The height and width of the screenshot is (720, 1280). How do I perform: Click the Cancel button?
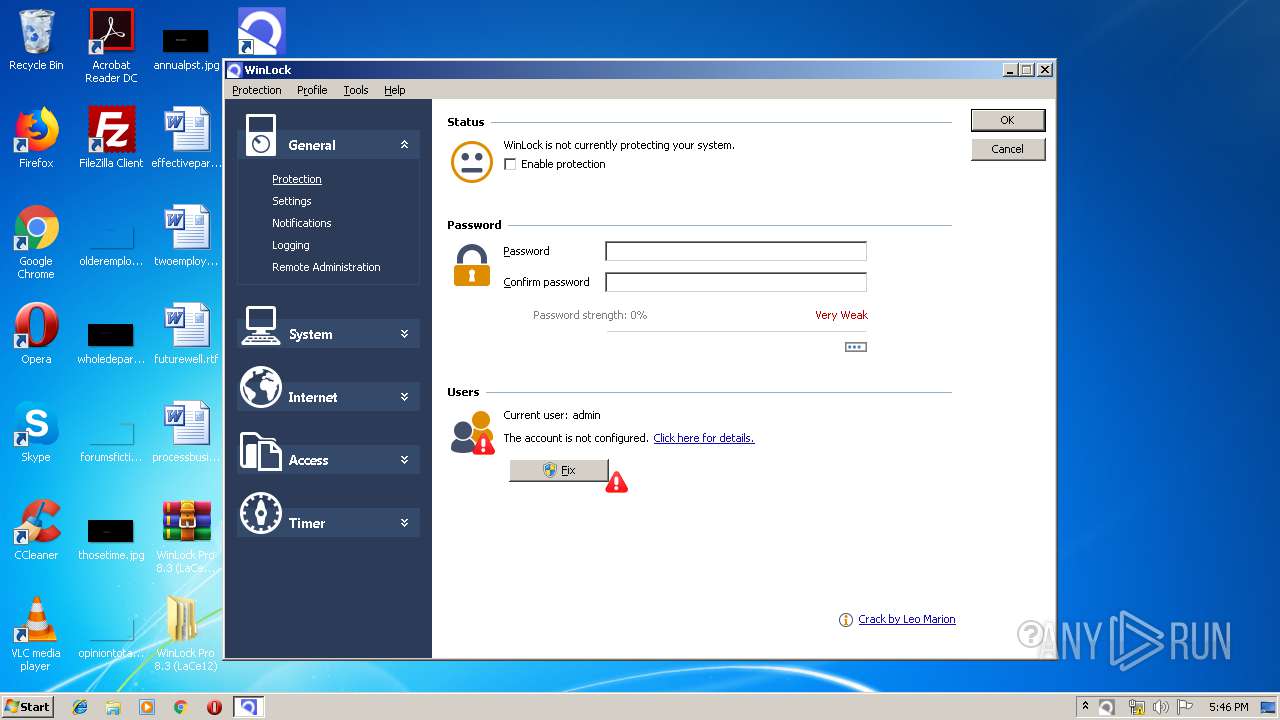tap(1008, 149)
